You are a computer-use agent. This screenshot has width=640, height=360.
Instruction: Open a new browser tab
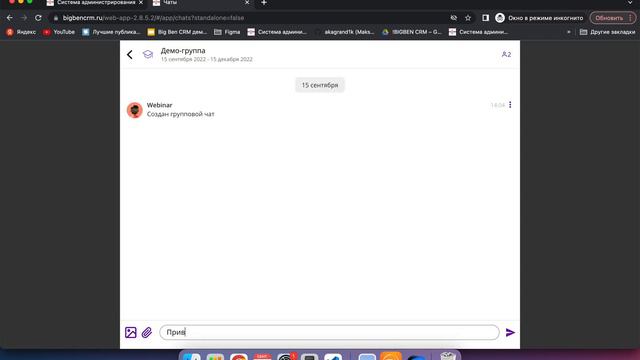click(264, 3)
